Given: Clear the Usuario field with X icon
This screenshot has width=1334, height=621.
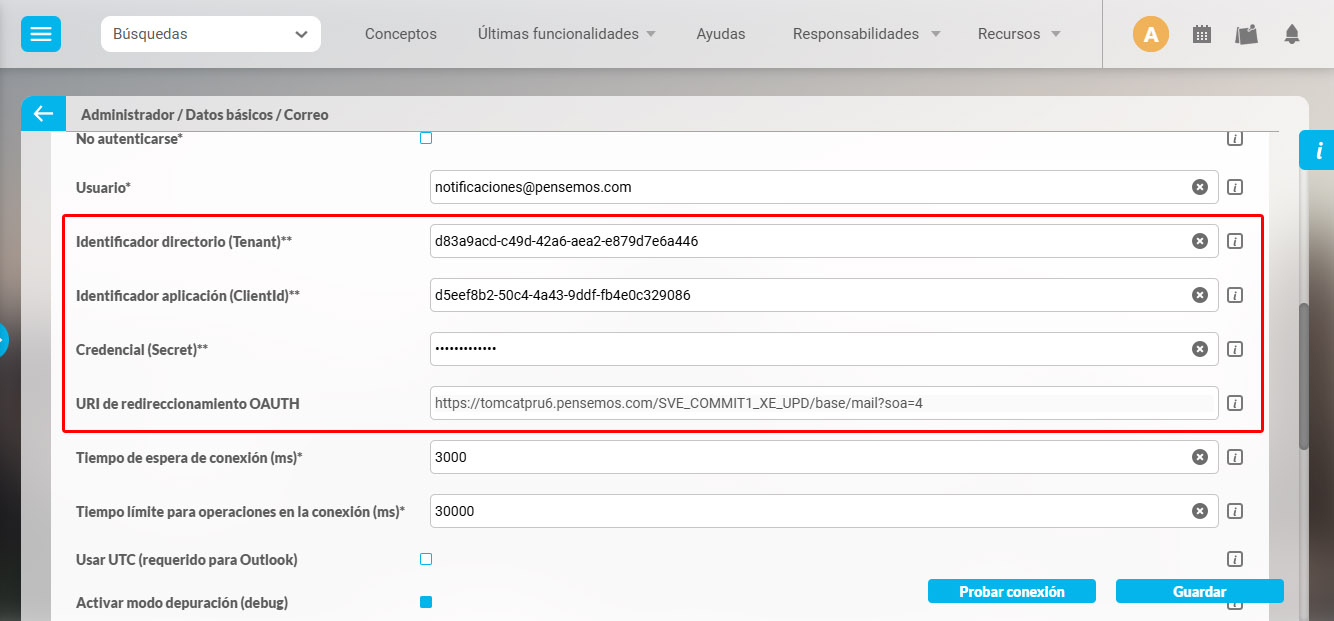Looking at the screenshot, I should 1199,187.
